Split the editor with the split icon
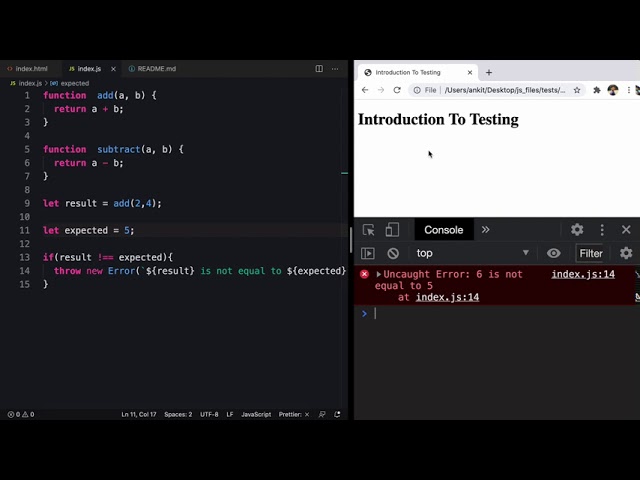The height and width of the screenshot is (480, 640). click(319, 69)
